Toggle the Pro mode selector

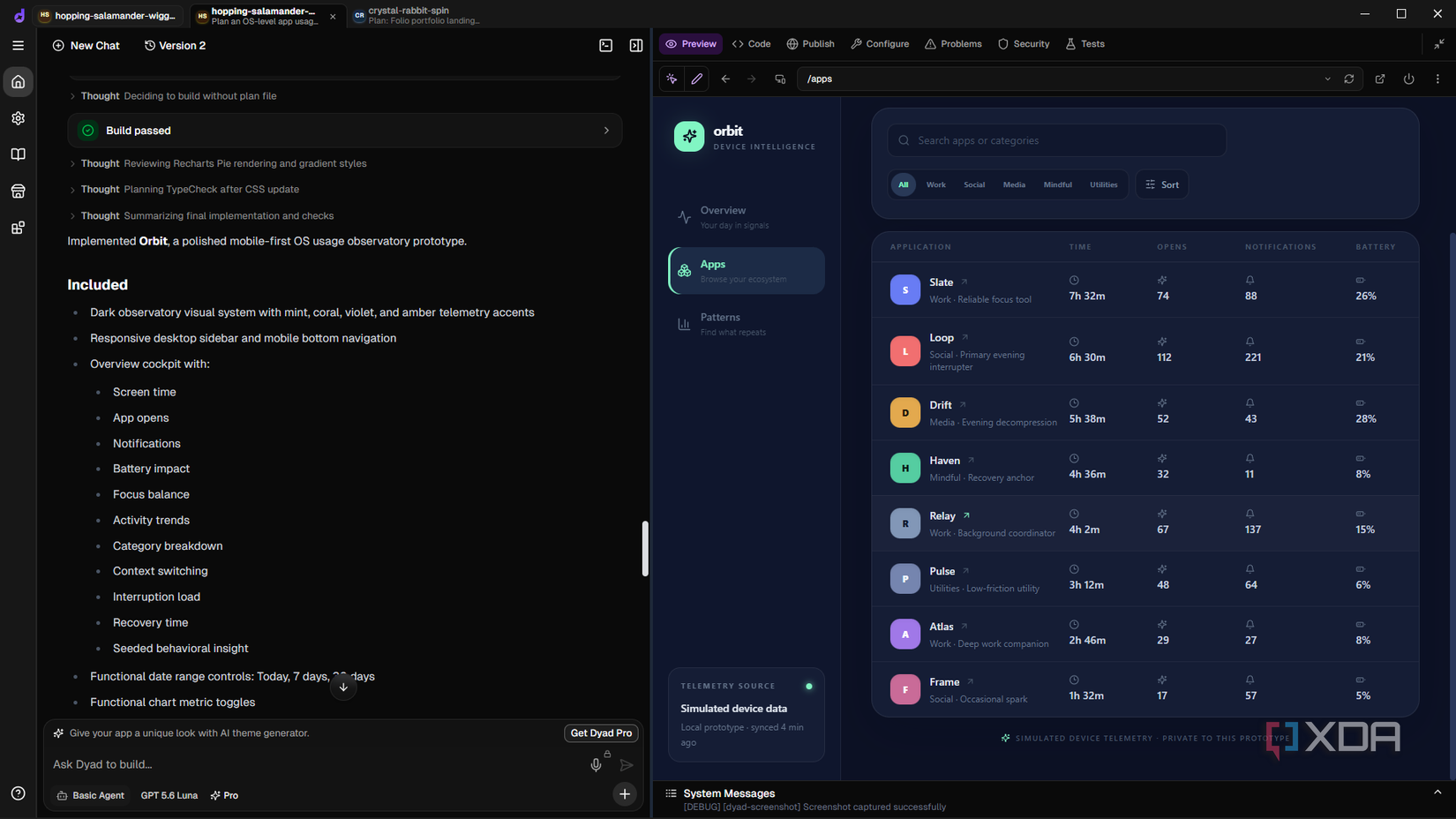click(224, 795)
